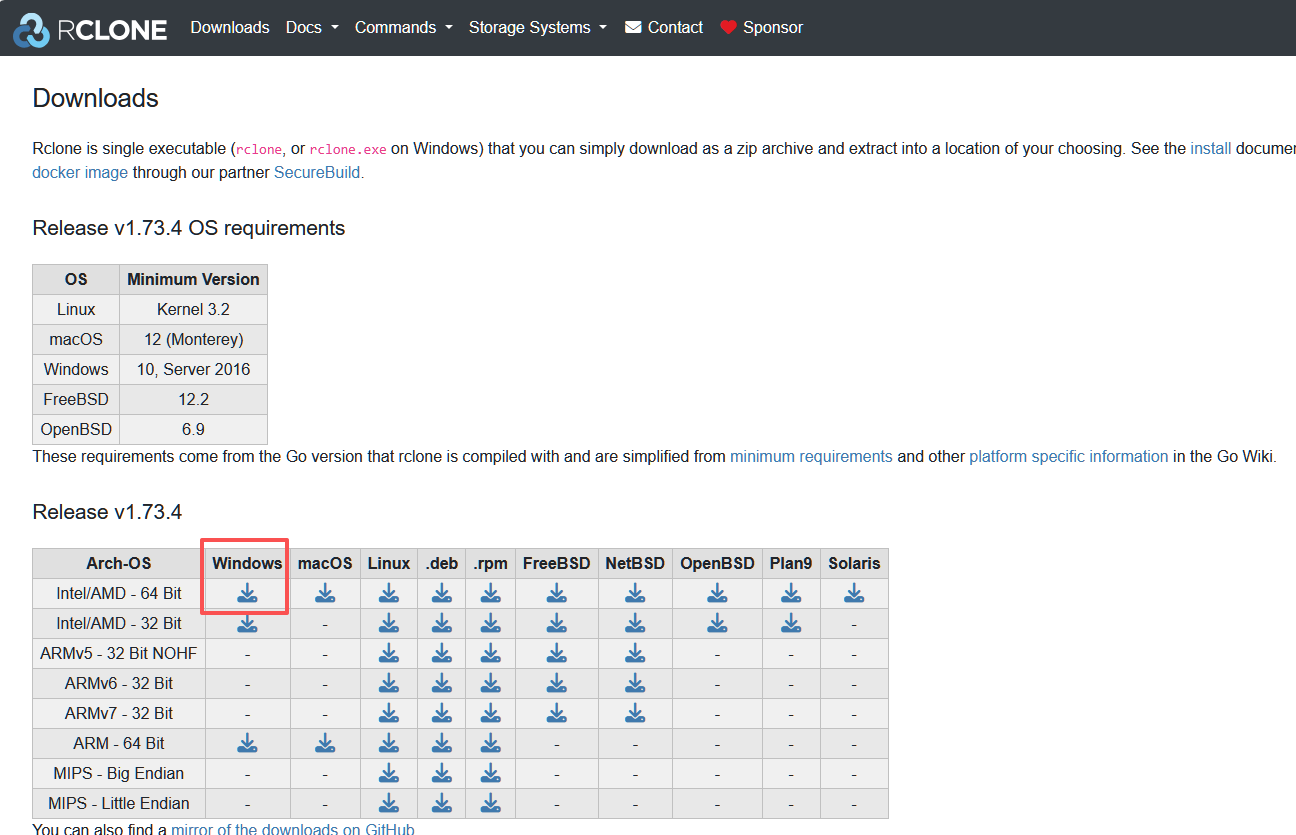This screenshot has height=835, width=1296.
Task: Download Windows Intel/AMD 64 Bit build
Action: pos(247,594)
